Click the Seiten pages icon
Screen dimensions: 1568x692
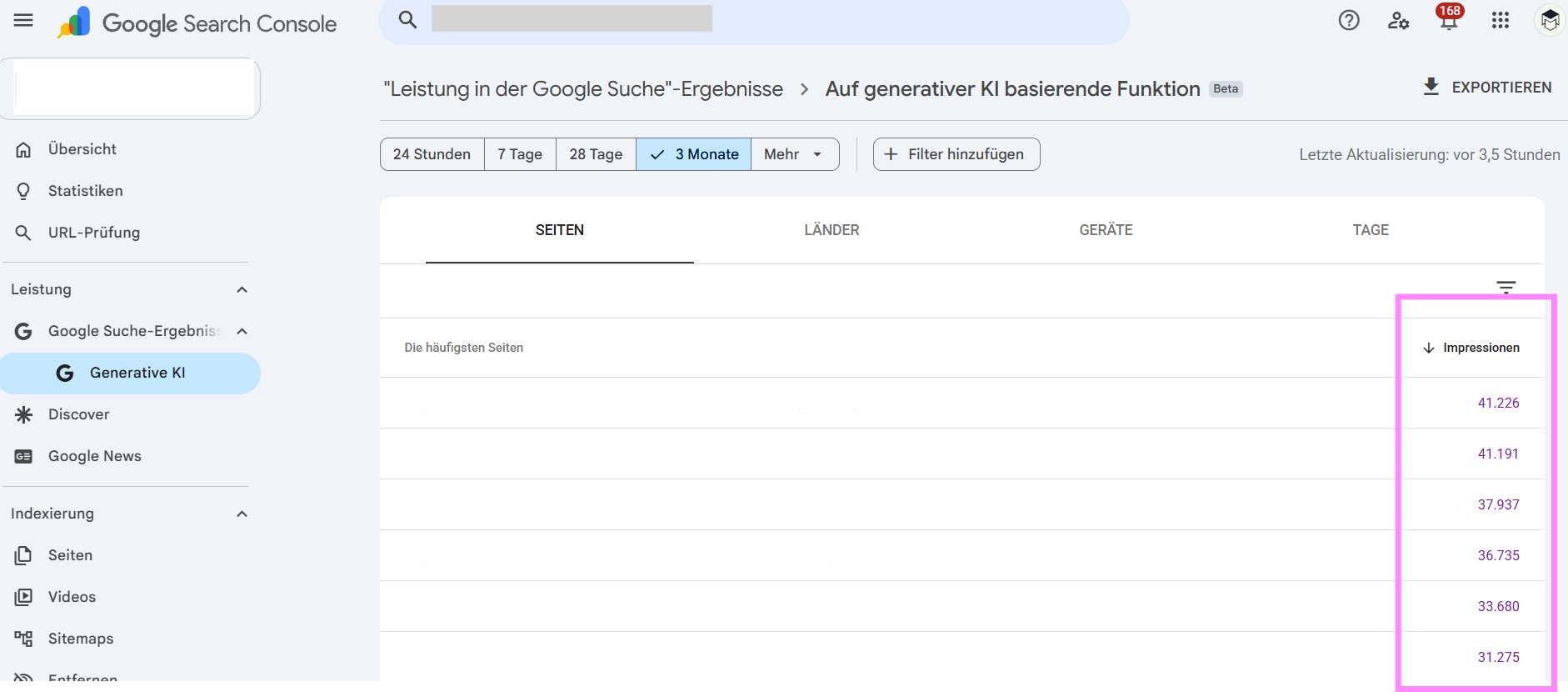[23, 555]
